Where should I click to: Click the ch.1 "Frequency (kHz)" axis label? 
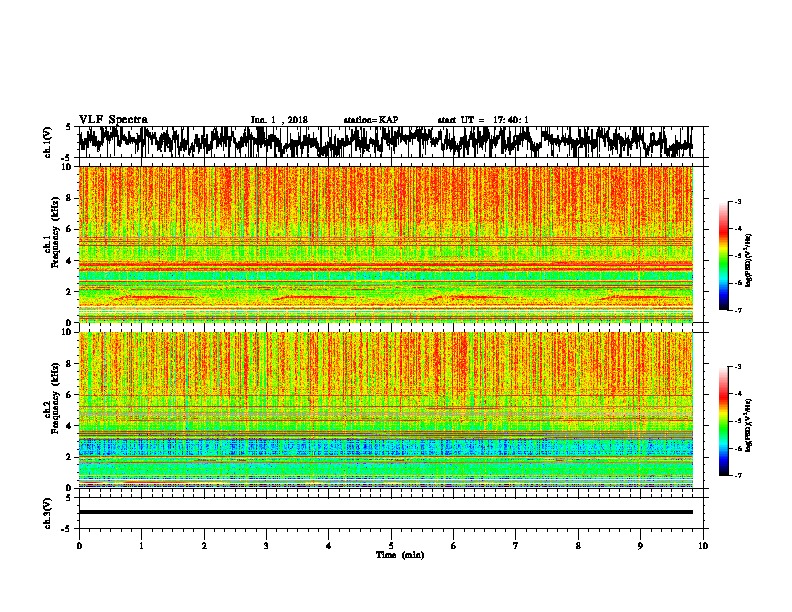(x=55, y=232)
